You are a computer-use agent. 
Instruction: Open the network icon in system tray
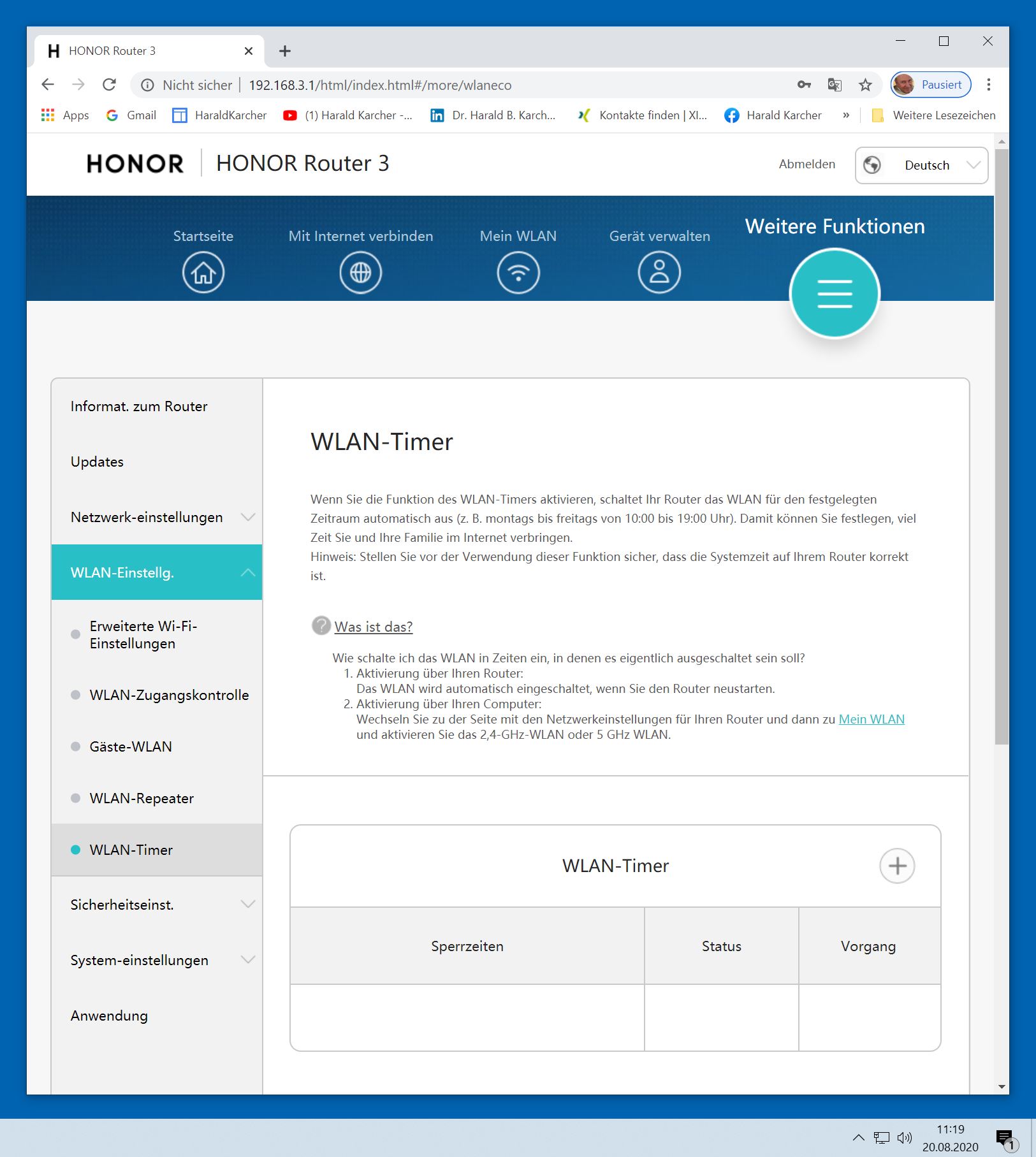pyautogui.click(x=882, y=1138)
